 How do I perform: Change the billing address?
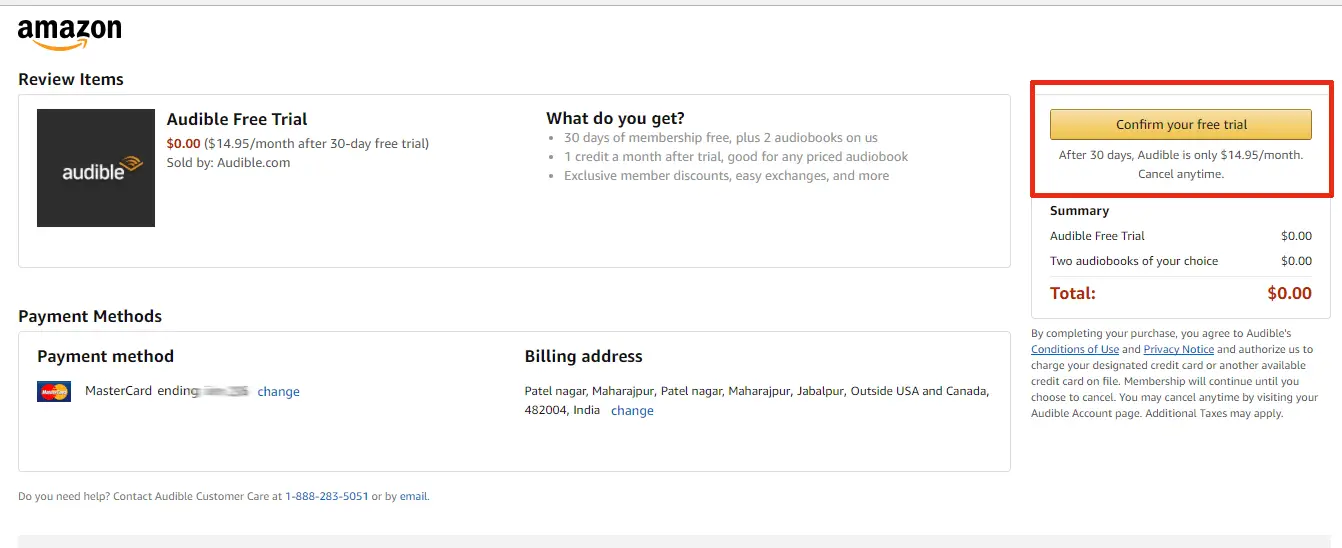[x=632, y=411]
